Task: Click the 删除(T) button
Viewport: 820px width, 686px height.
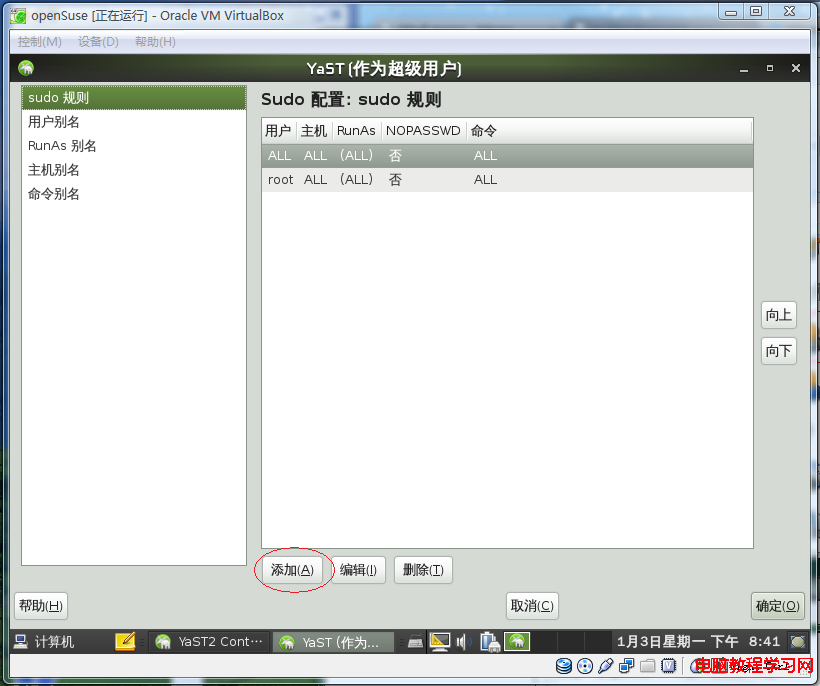Action: point(423,570)
